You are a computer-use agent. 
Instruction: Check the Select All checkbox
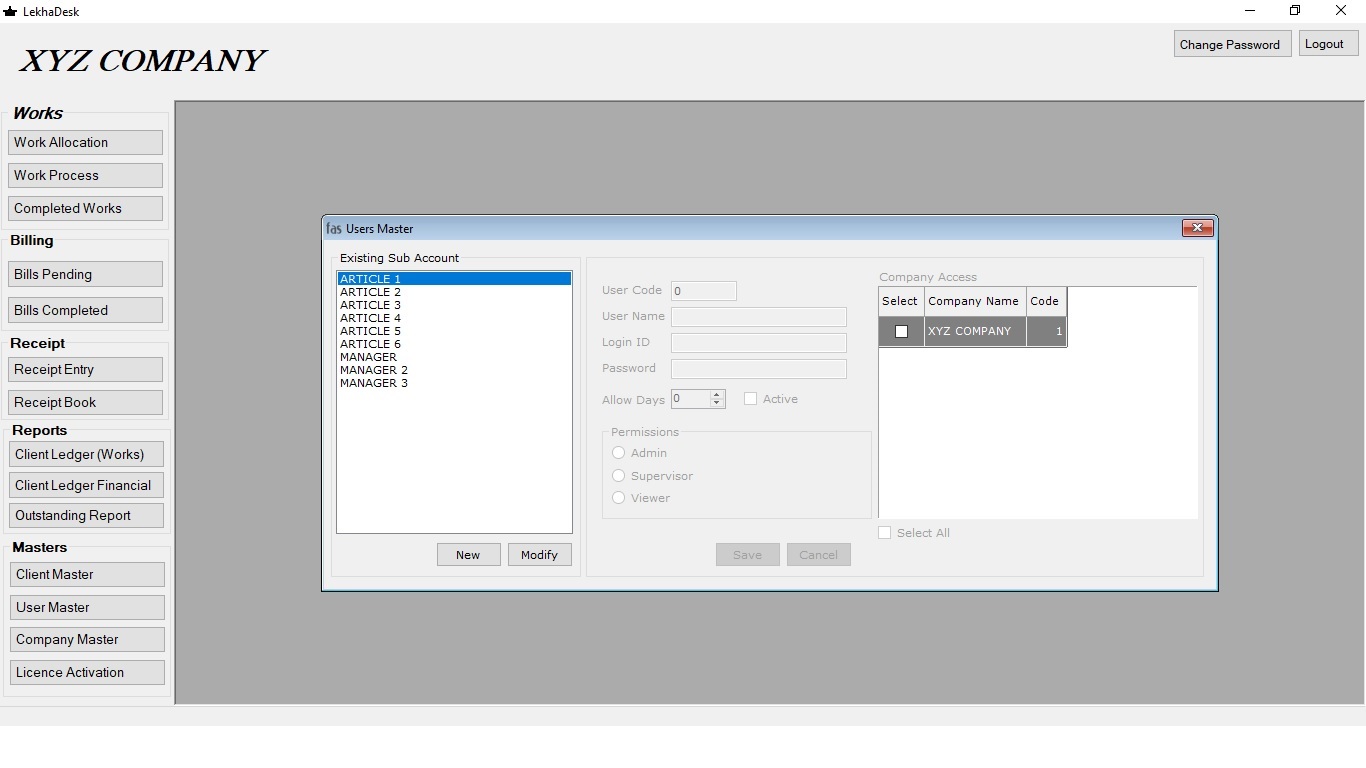point(884,533)
